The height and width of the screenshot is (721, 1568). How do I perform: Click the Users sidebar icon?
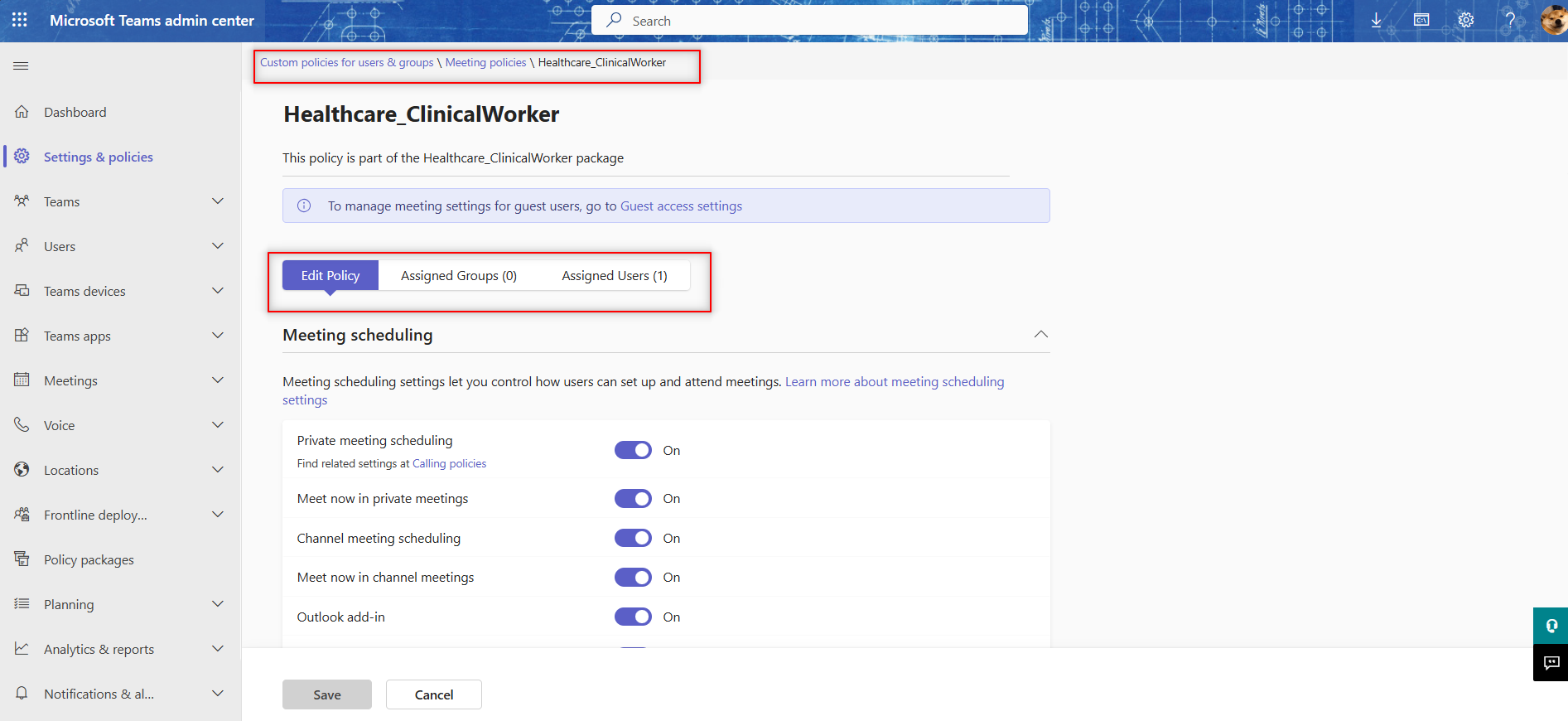pos(22,245)
